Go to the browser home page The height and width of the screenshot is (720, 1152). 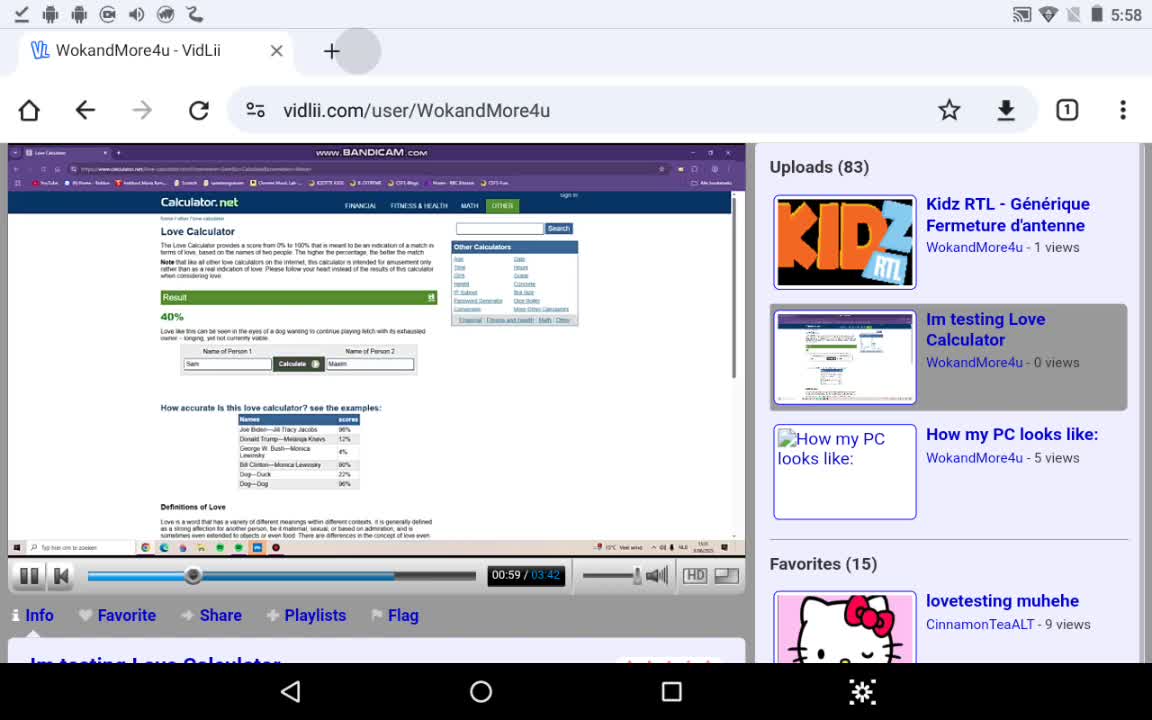pyautogui.click(x=29, y=110)
